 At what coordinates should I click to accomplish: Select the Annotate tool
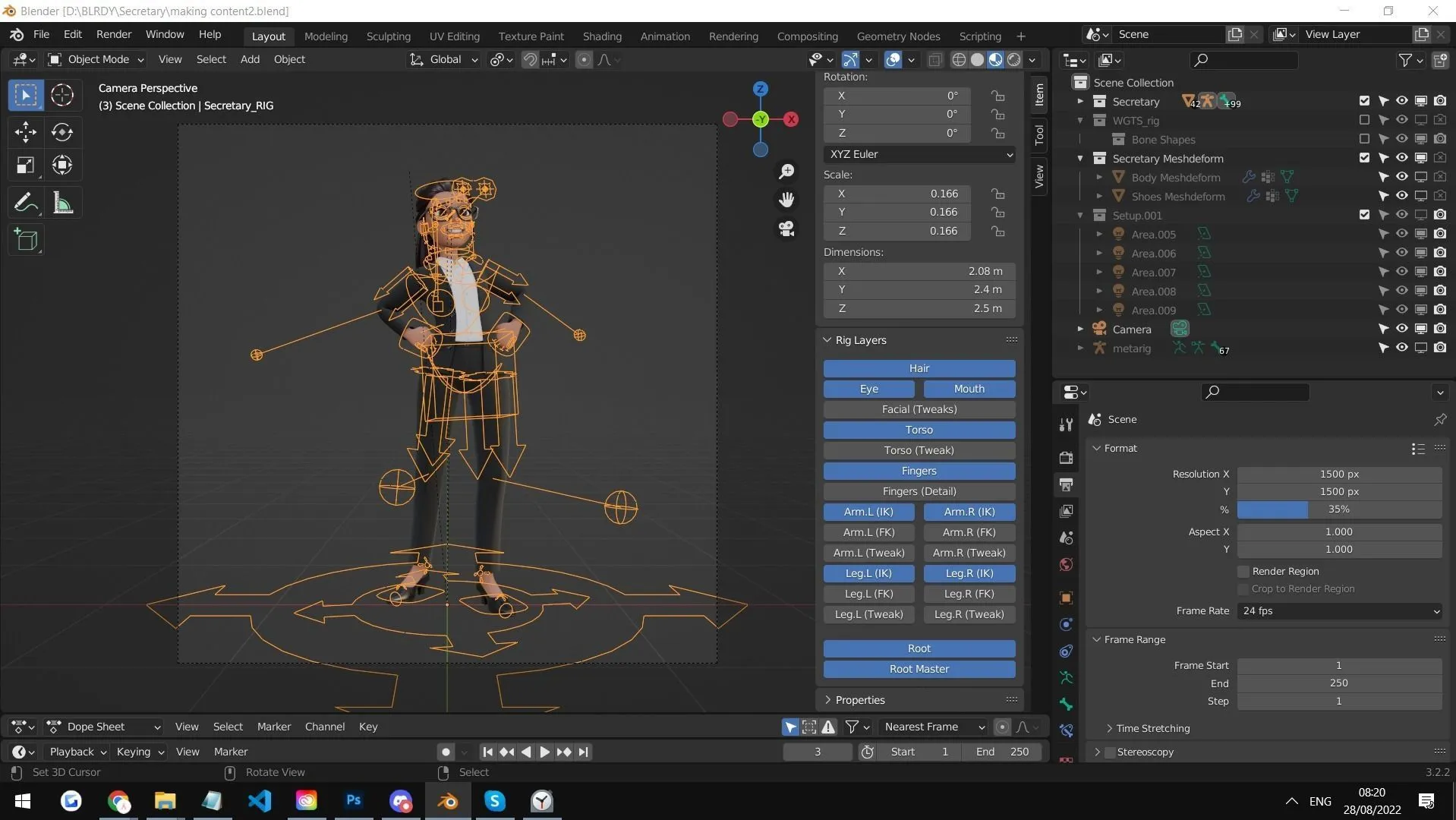point(25,201)
